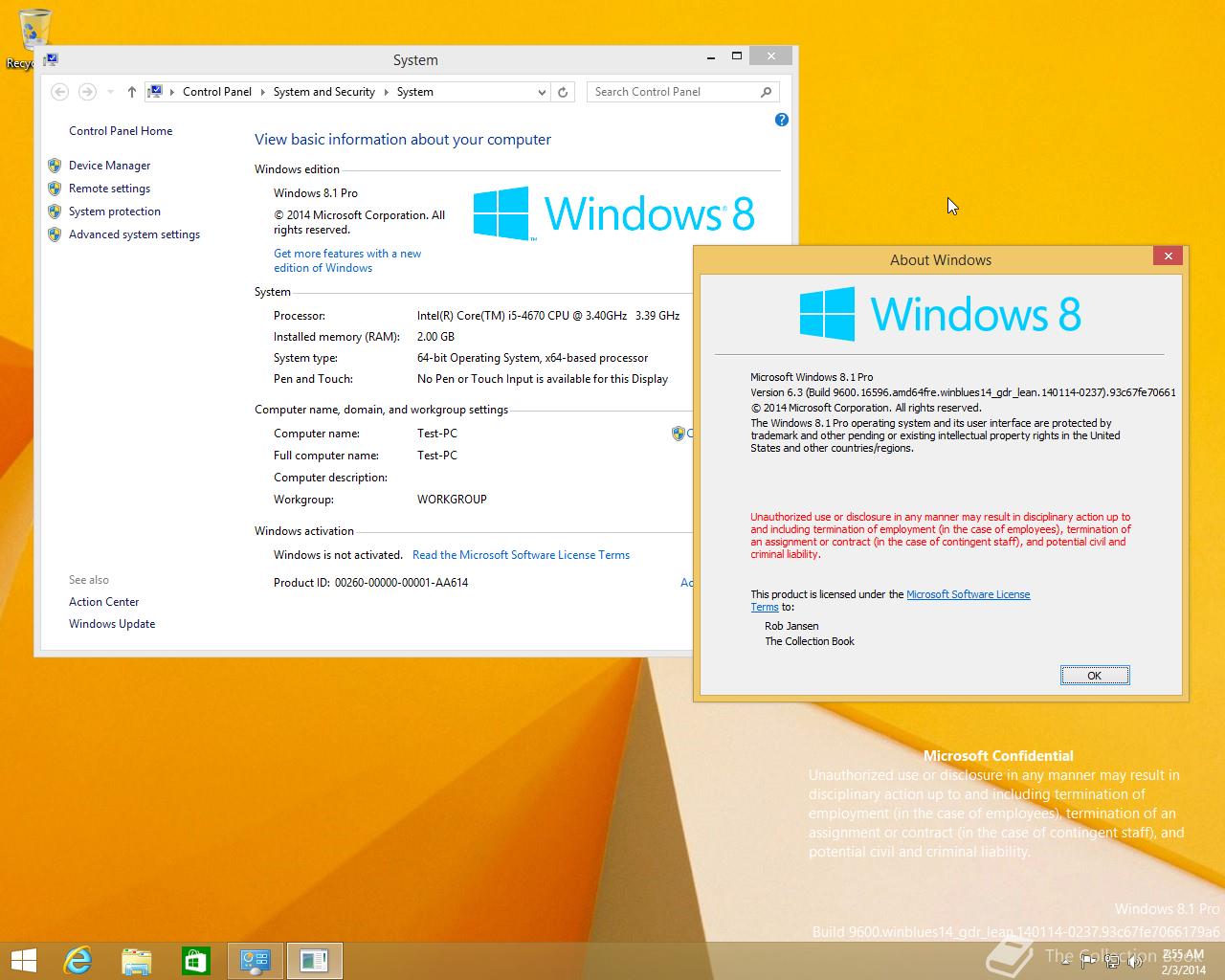Launch Internet Explorer from taskbar

tap(77, 961)
